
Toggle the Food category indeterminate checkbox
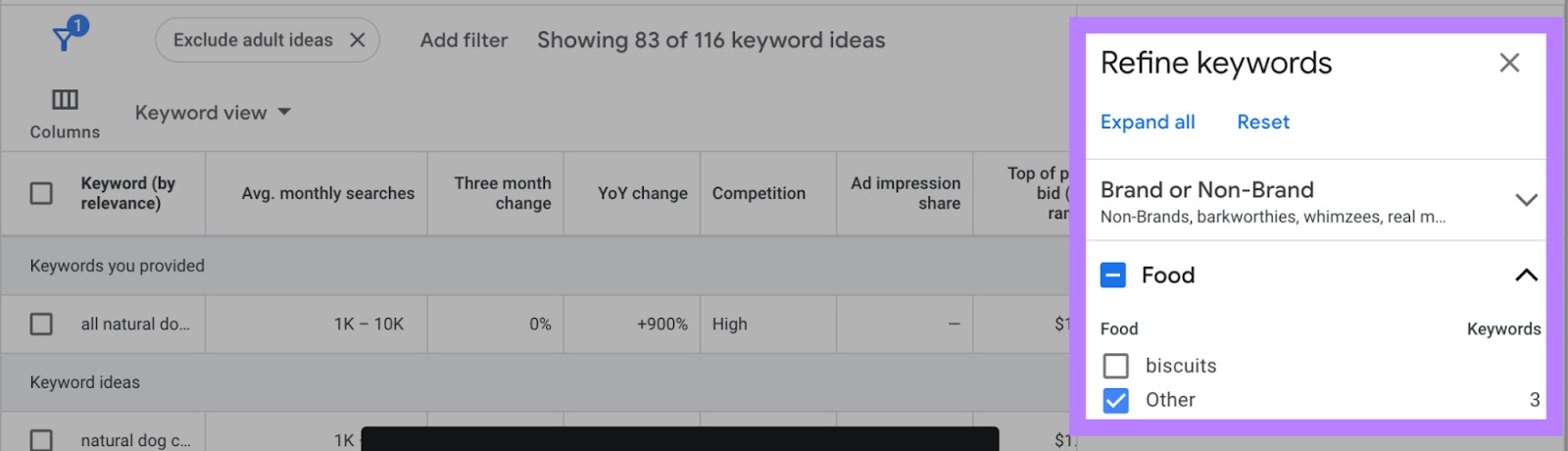[x=1113, y=276]
